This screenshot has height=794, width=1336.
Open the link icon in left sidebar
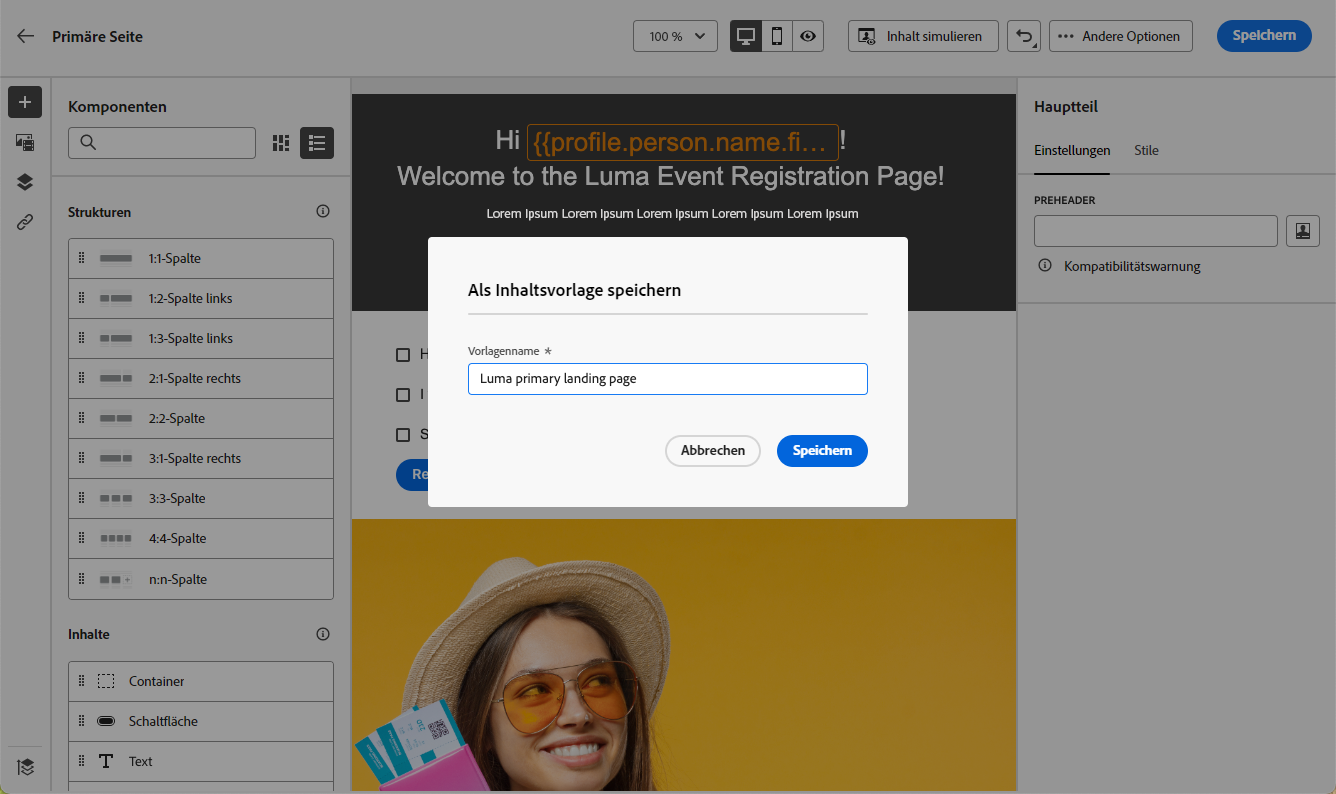click(25, 222)
